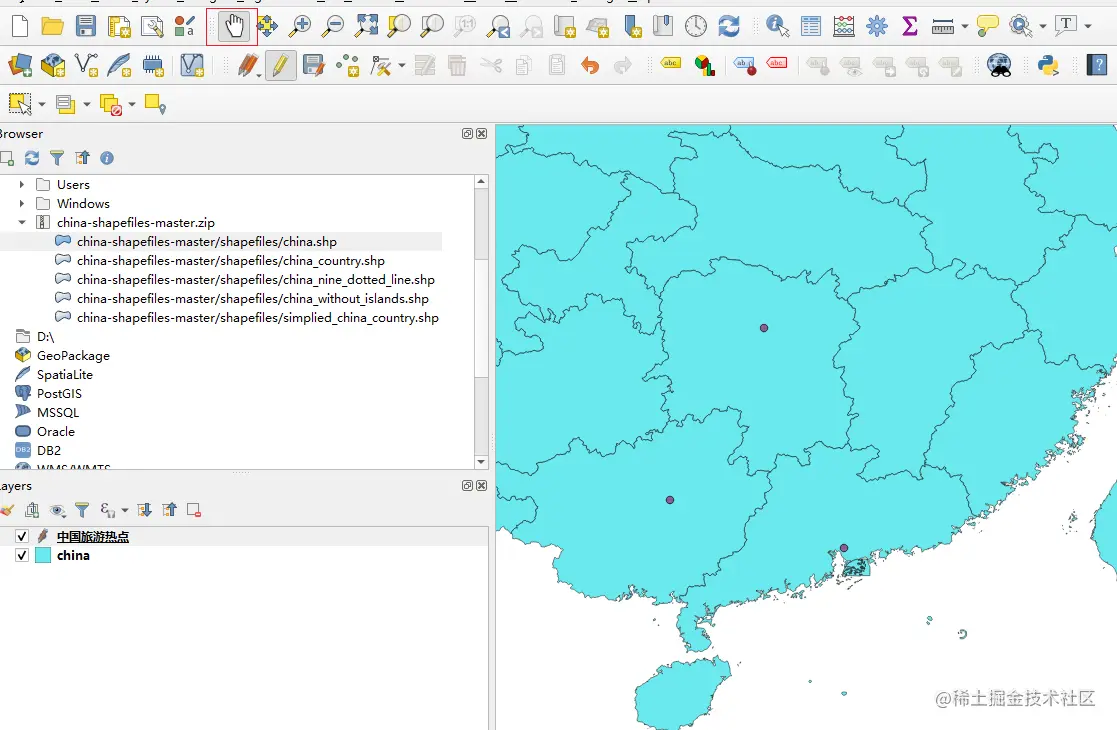Screen dimensions: 1117x730
Task: Select the Map Tips speech bubble icon
Action: 987,26
